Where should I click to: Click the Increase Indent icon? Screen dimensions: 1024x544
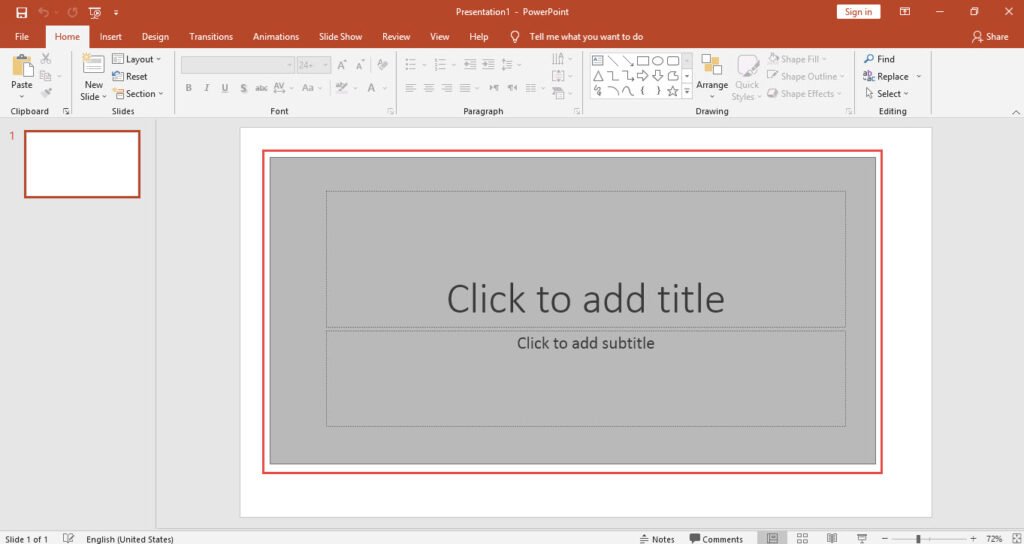[488, 64]
